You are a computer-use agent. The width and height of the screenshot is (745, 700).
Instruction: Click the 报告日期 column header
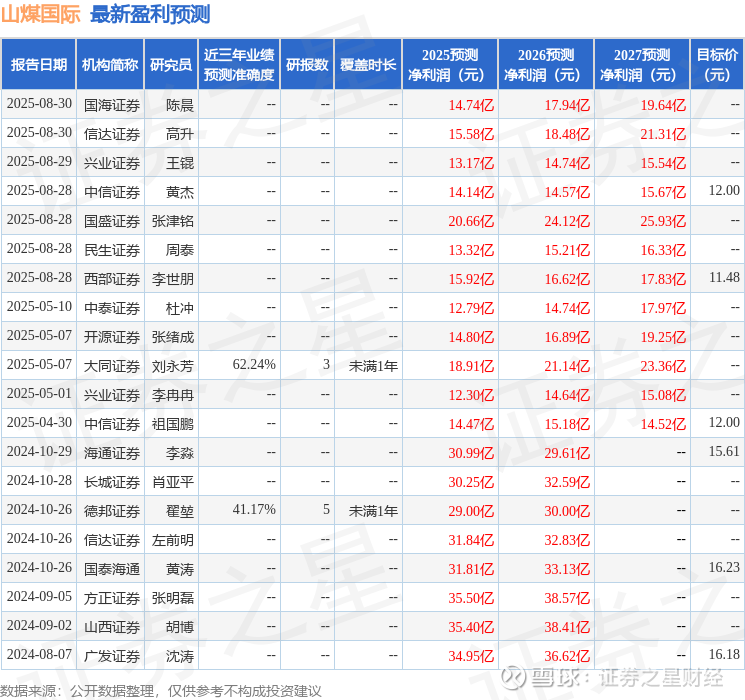click(x=38, y=65)
